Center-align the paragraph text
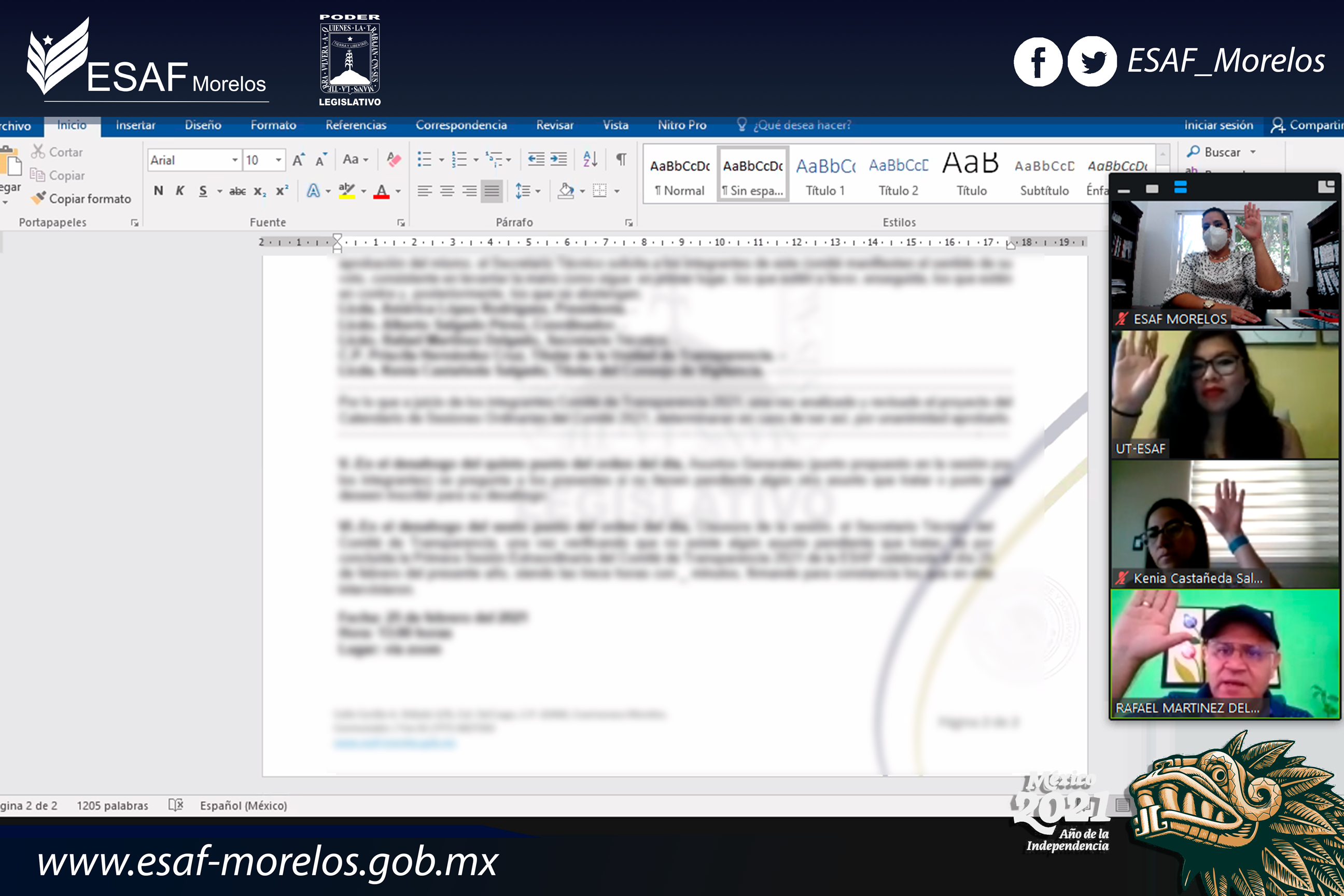The image size is (1344, 896). pos(447,191)
